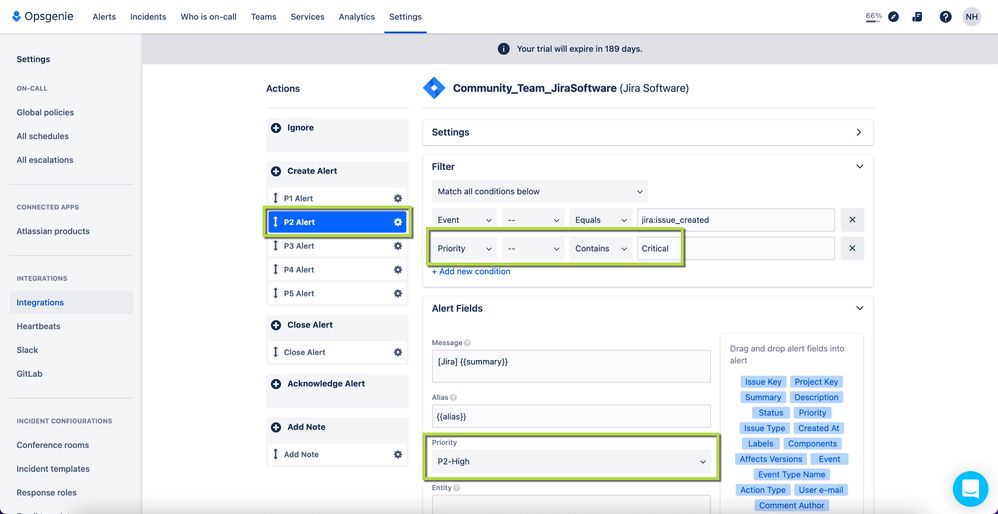The image size is (998, 514).
Task: Open the notifications feed icon
Action: 917,17
